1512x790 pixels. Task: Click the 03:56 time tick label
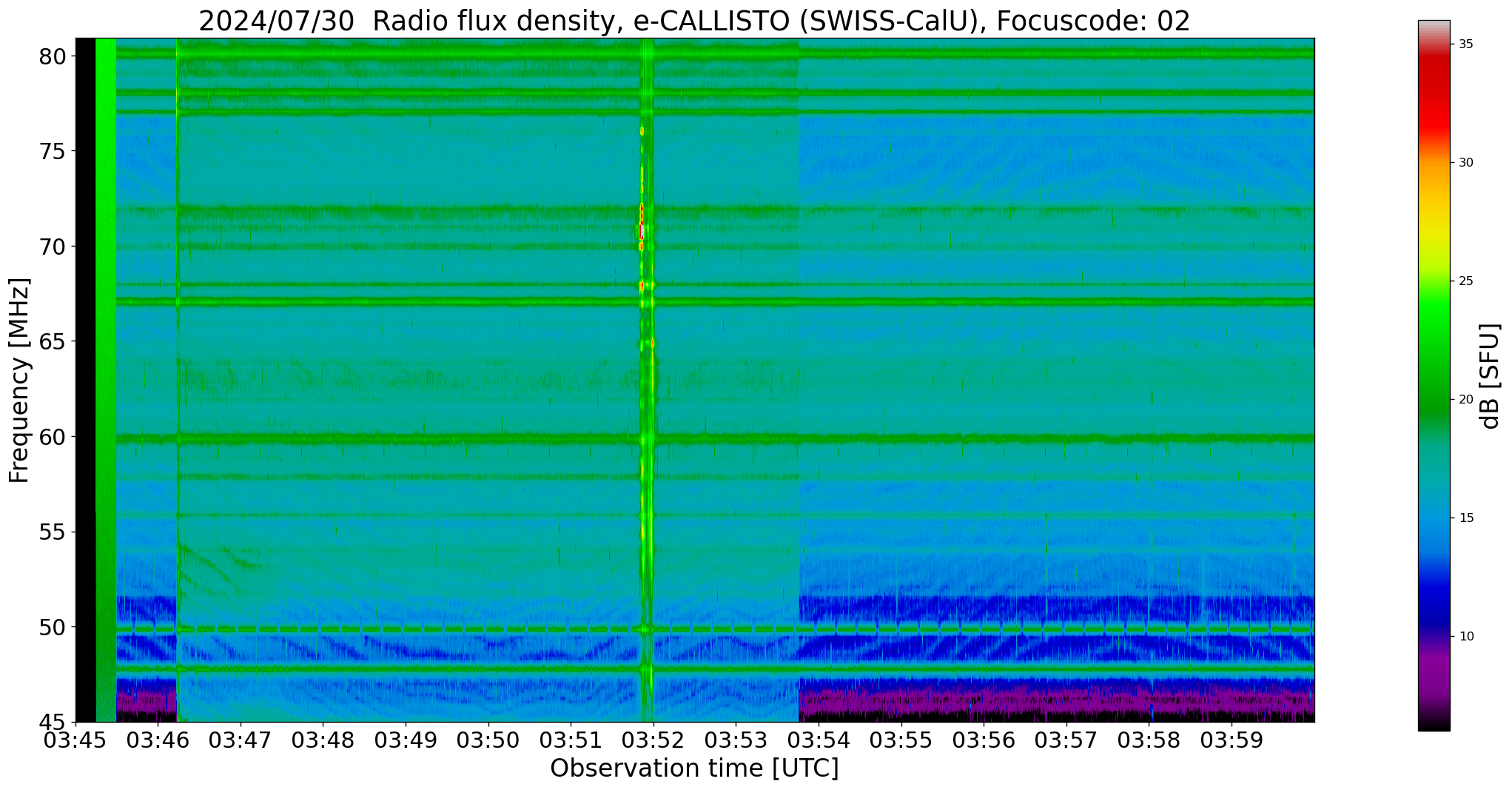point(983,740)
